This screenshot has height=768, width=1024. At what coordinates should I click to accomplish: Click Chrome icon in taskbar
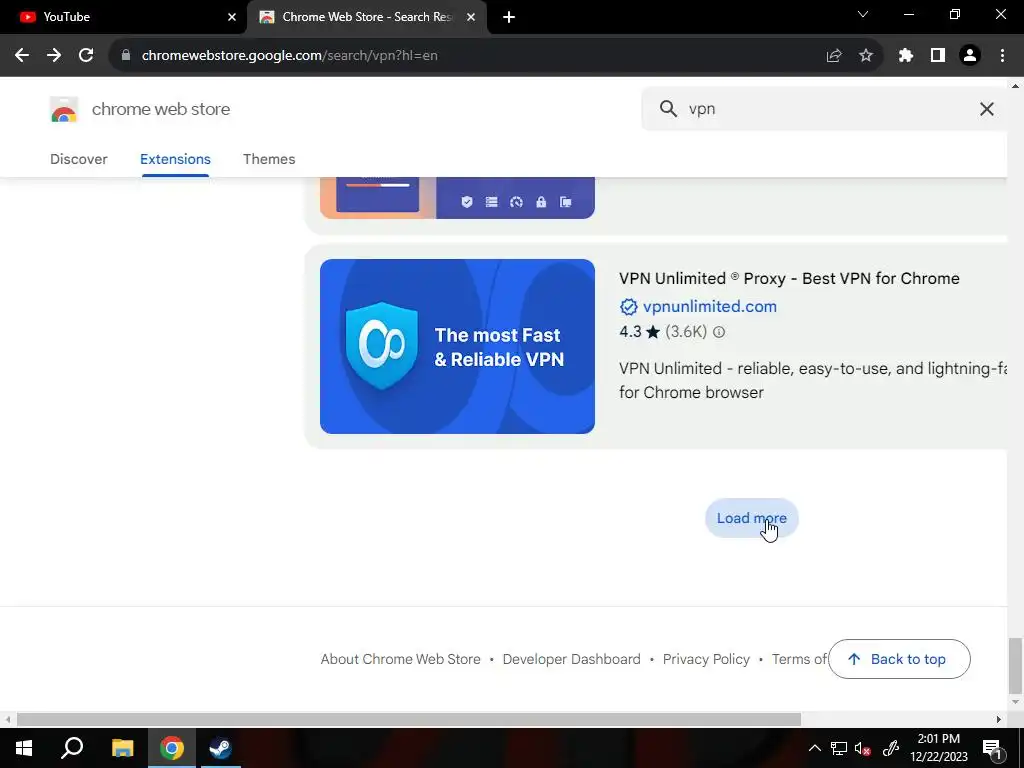point(172,748)
